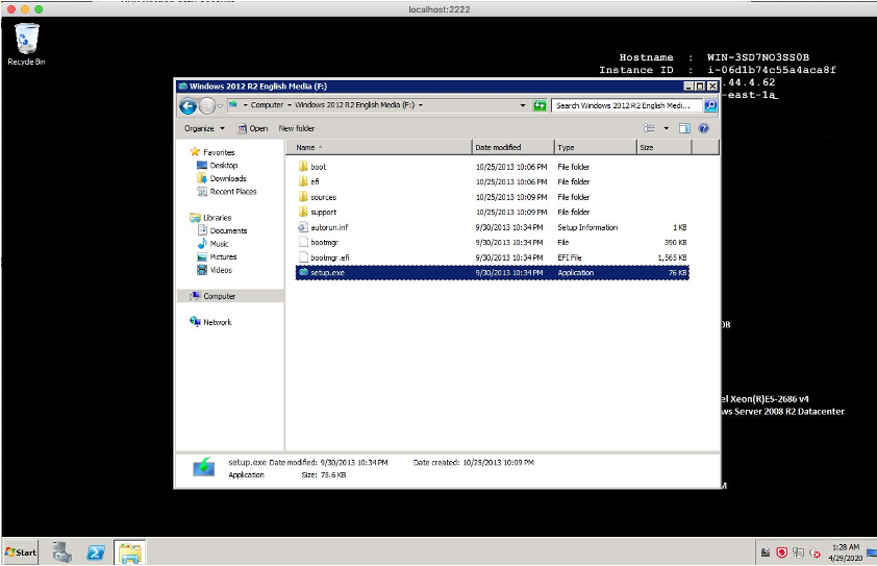Click the Open toolbar button
The height and width of the screenshot is (566, 877).
click(x=252, y=129)
